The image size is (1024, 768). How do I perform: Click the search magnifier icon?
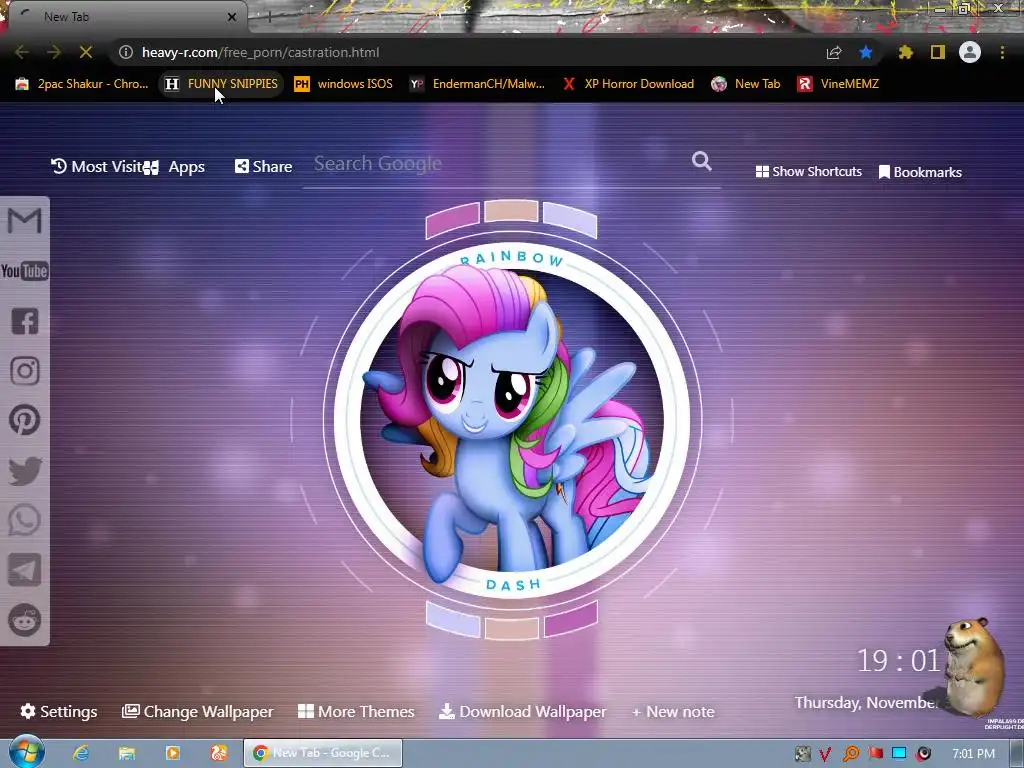coord(701,161)
